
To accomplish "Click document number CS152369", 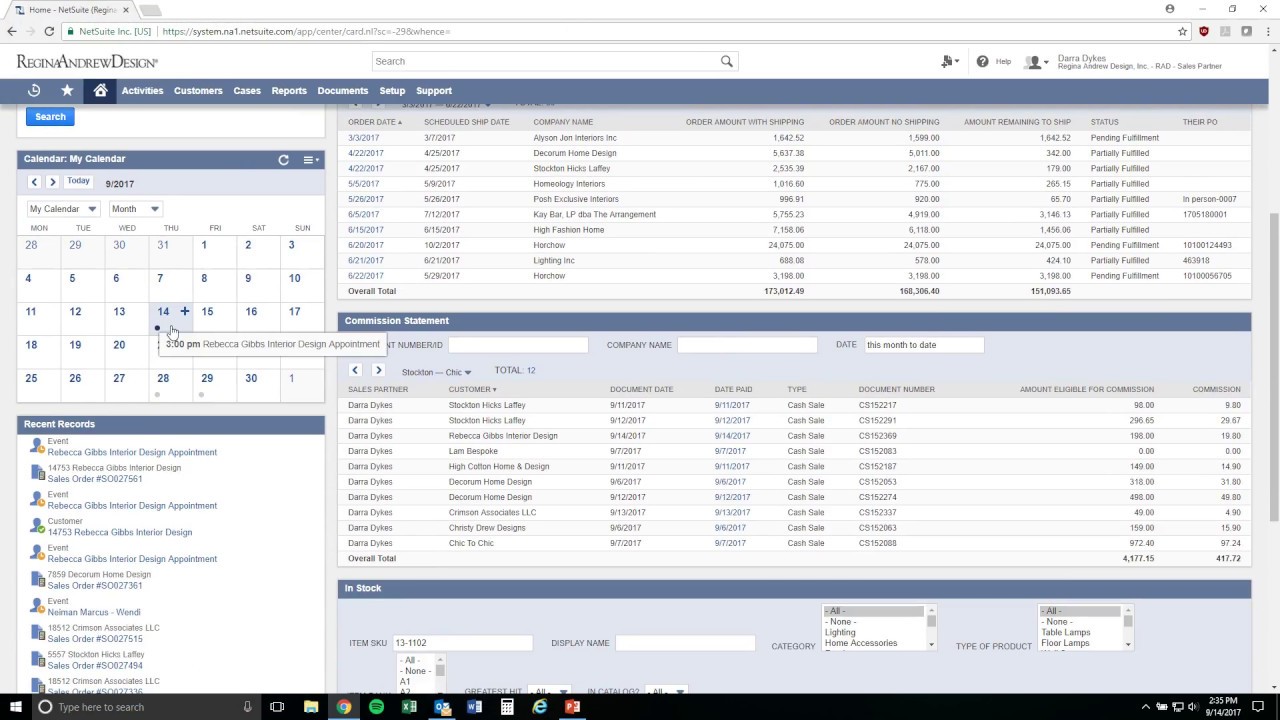I will pyautogui.click(x=877, y=436).
